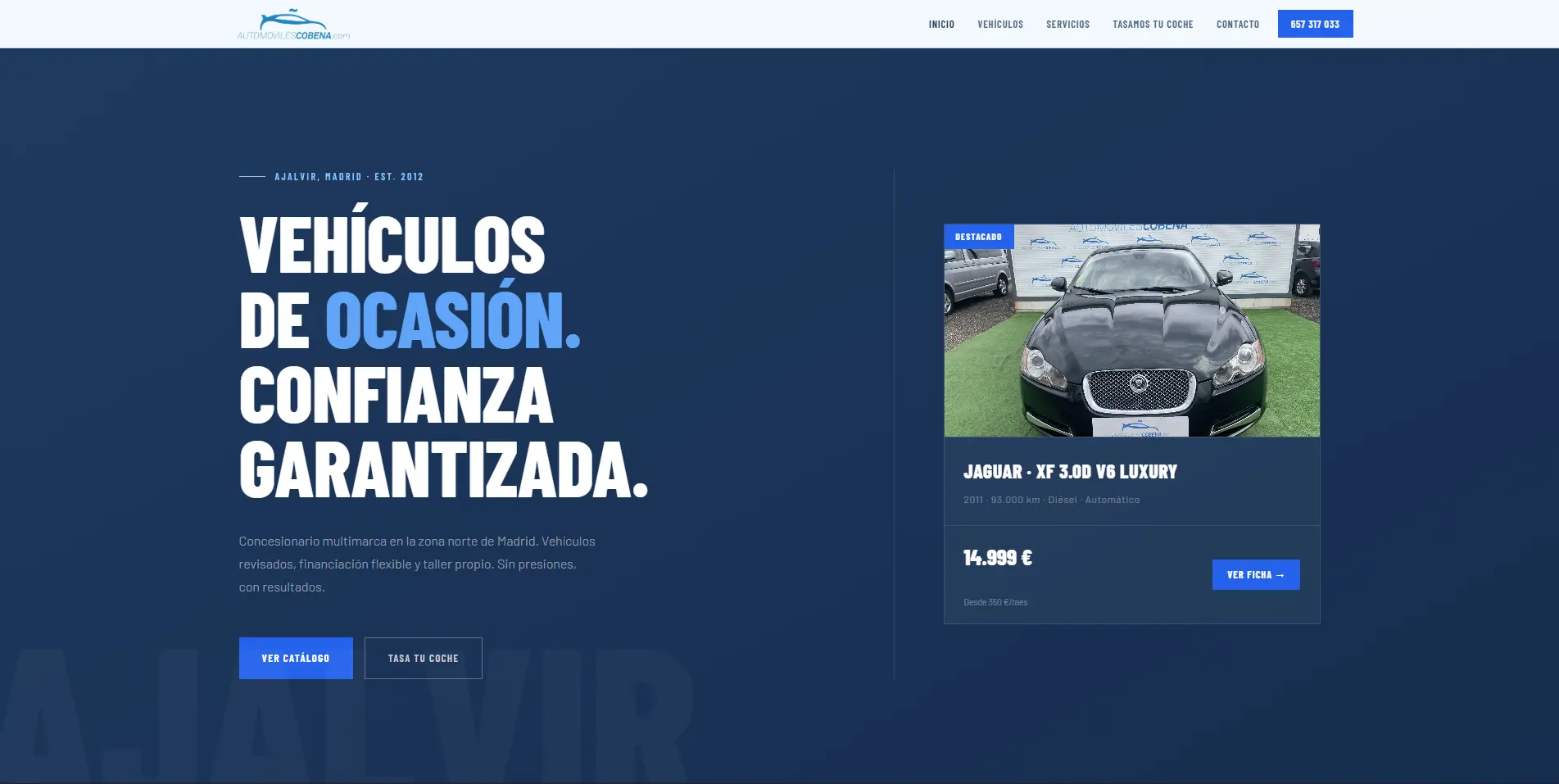This screenshot has height=784, width=1559.
Task: Open the VER FICHA button
Action: 1256,574
